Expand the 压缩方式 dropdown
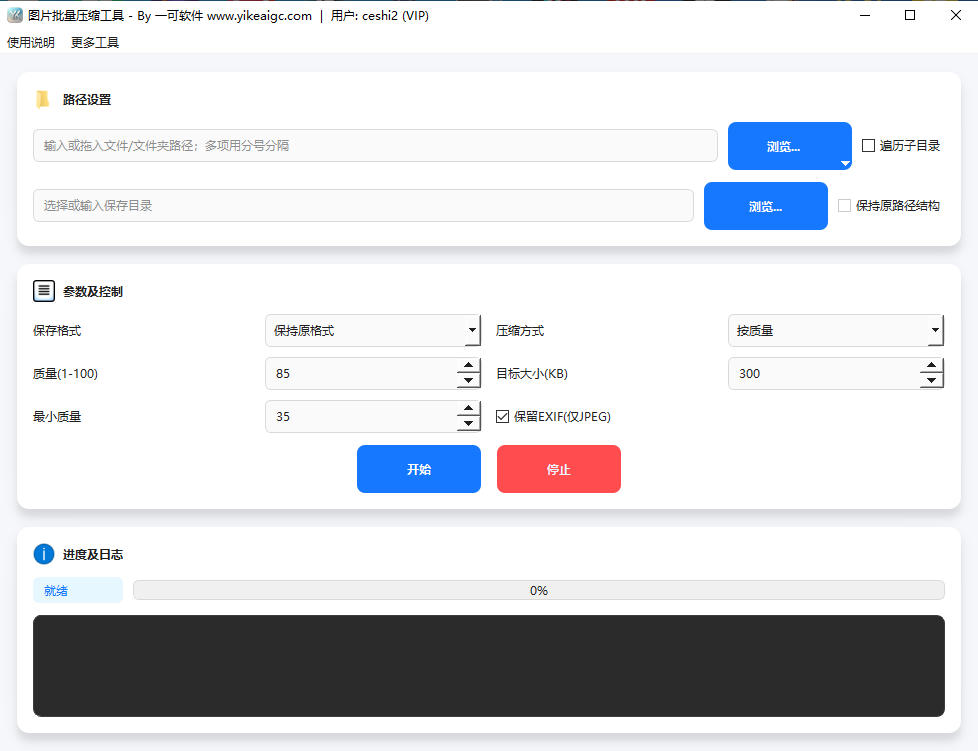The height and width of the screenshot is (751, 978). (x=835, y=330)
